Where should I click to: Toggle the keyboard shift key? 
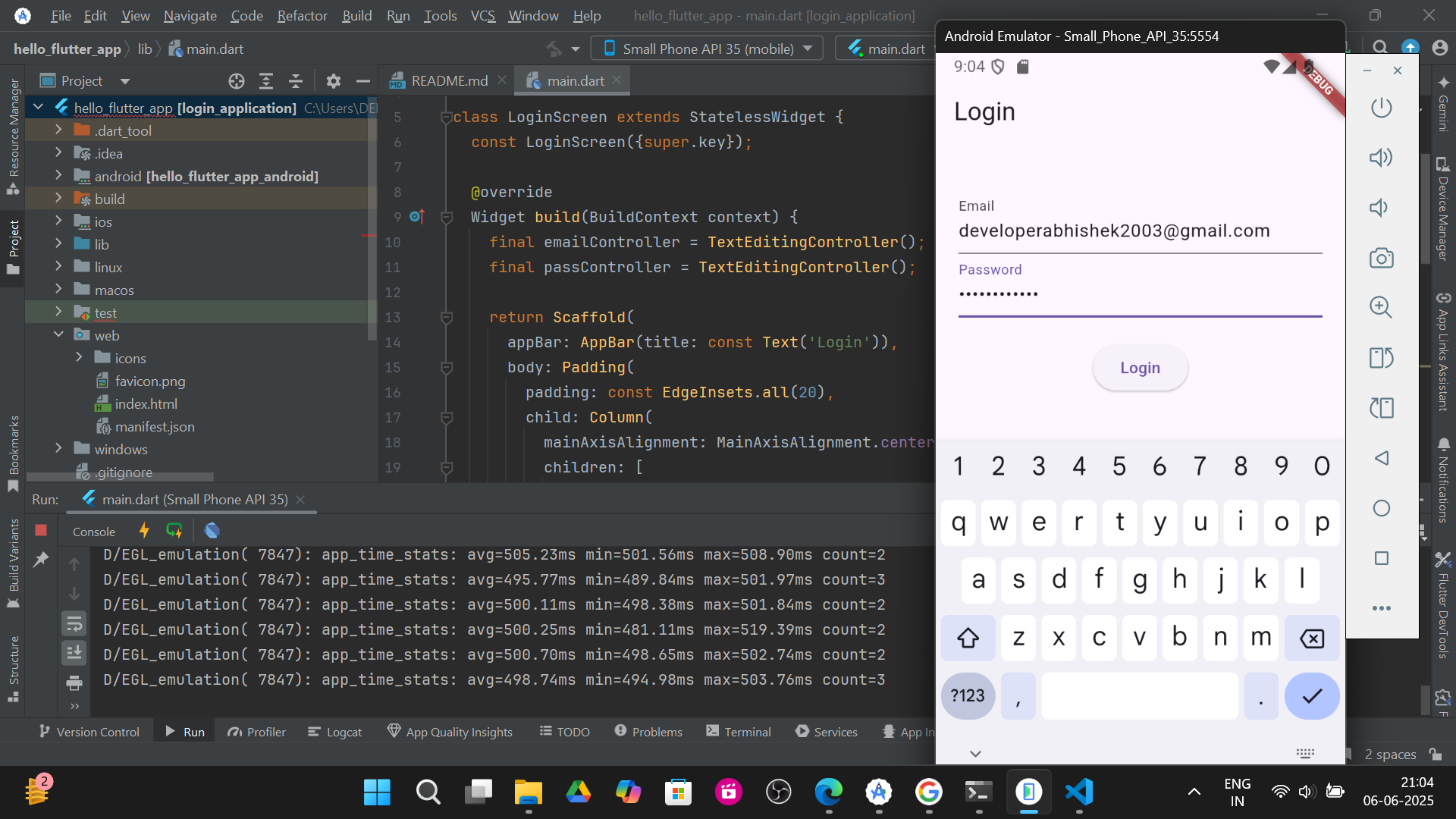[x=968, y=639]
